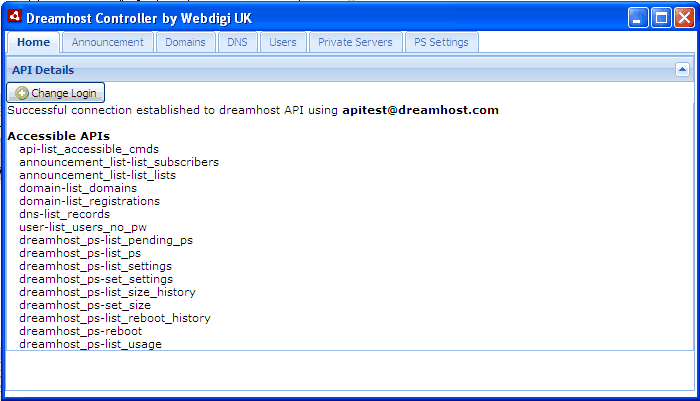Switch to the DNS tab
This screenshot has height=401, width=700.
(237, 42)
